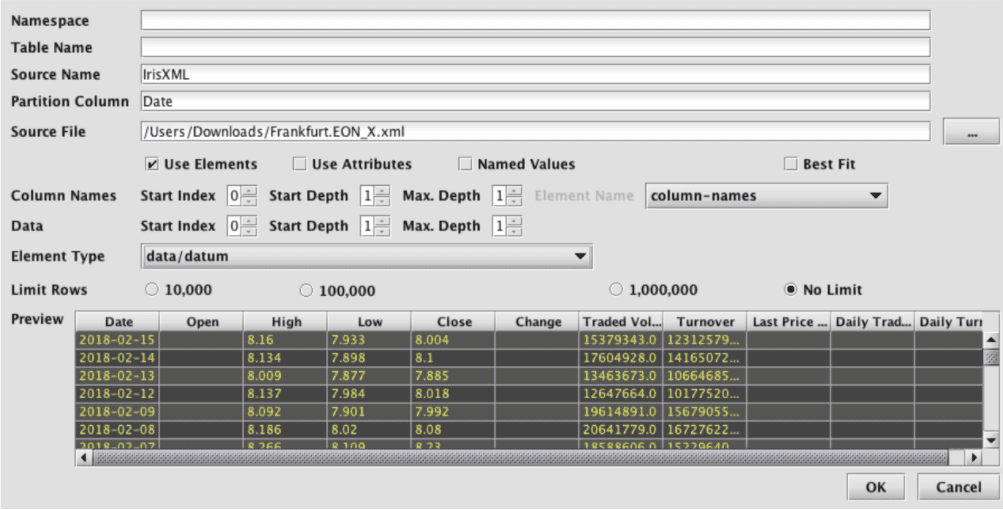Click the browse button beside Source File
Image resolution: width=1003 pixels, height=510 pixels.
[964, 131]
